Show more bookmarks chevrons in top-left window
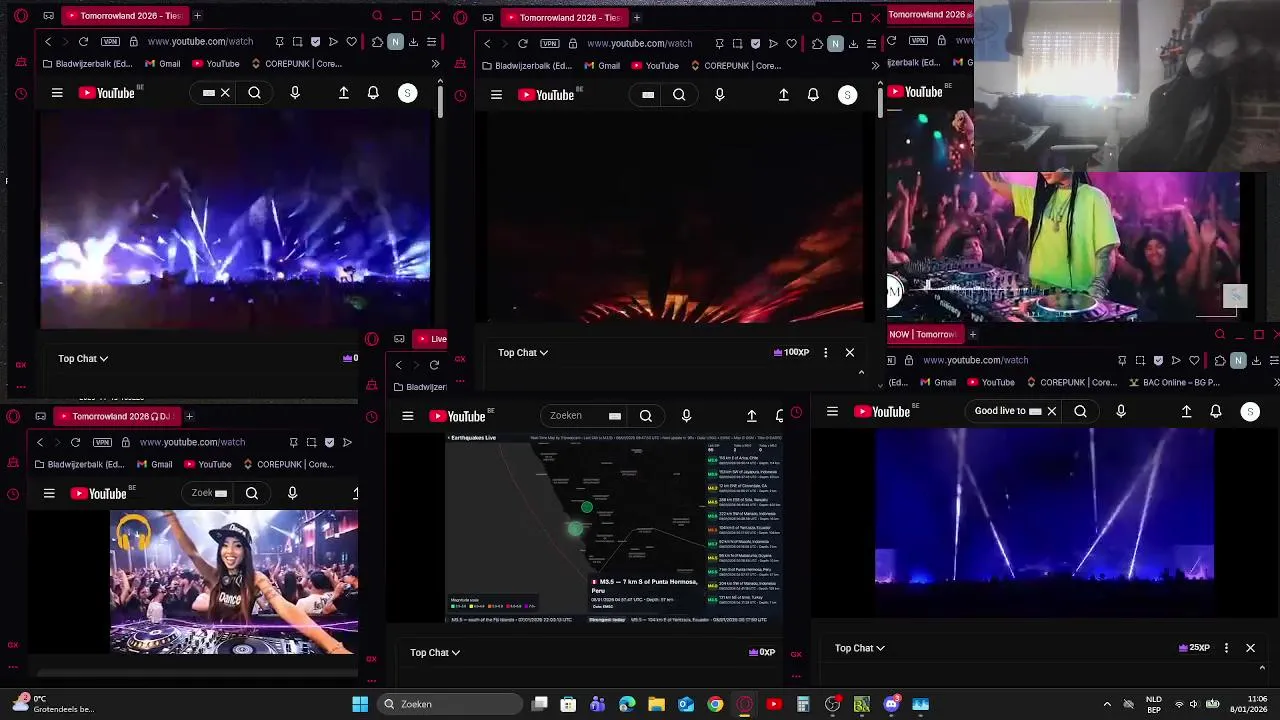This screenshot has width=1280, height=720. coord(435,64)
